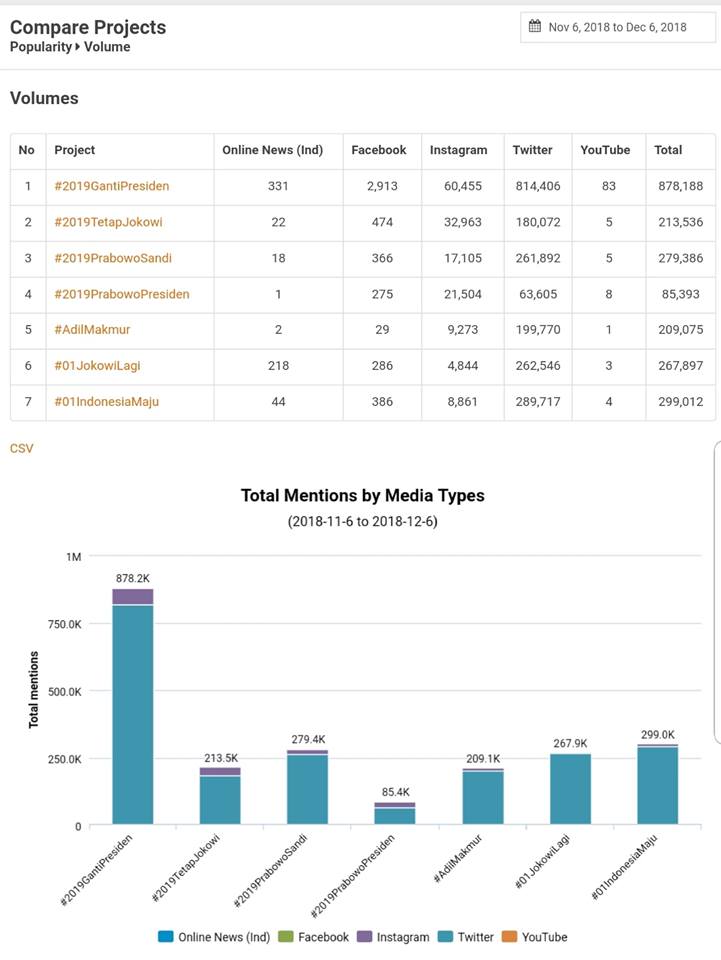Toggle Twitter series in chart legend
The width and height of the screenshot is (721, 960).
[466, 937]
